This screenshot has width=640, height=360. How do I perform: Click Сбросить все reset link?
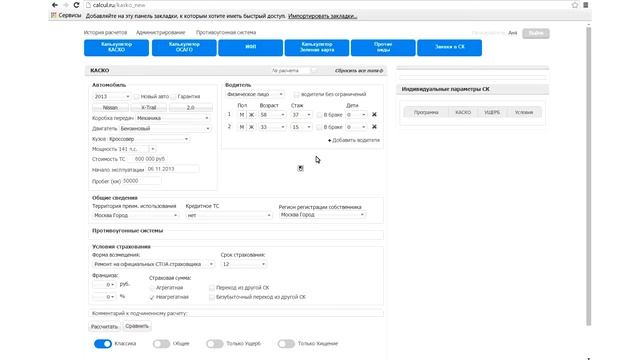coord(359,71)
